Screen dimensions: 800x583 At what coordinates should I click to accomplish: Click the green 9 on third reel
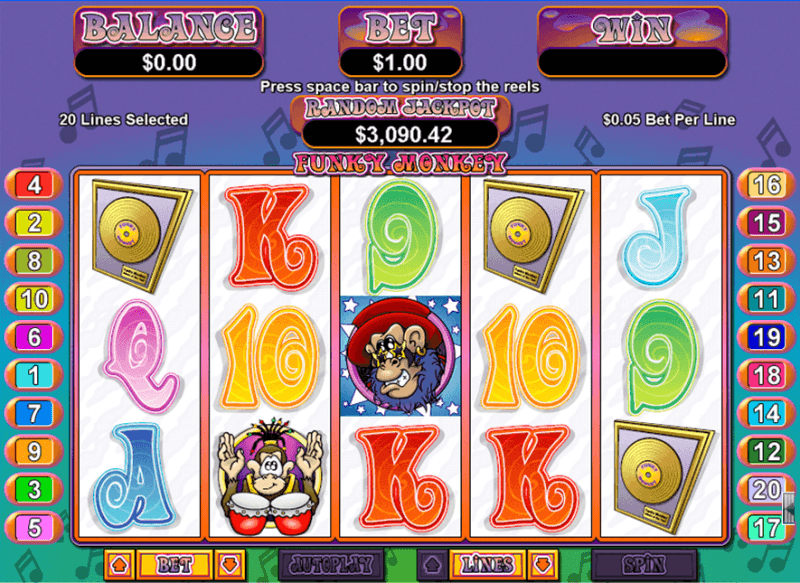(403, 238)
